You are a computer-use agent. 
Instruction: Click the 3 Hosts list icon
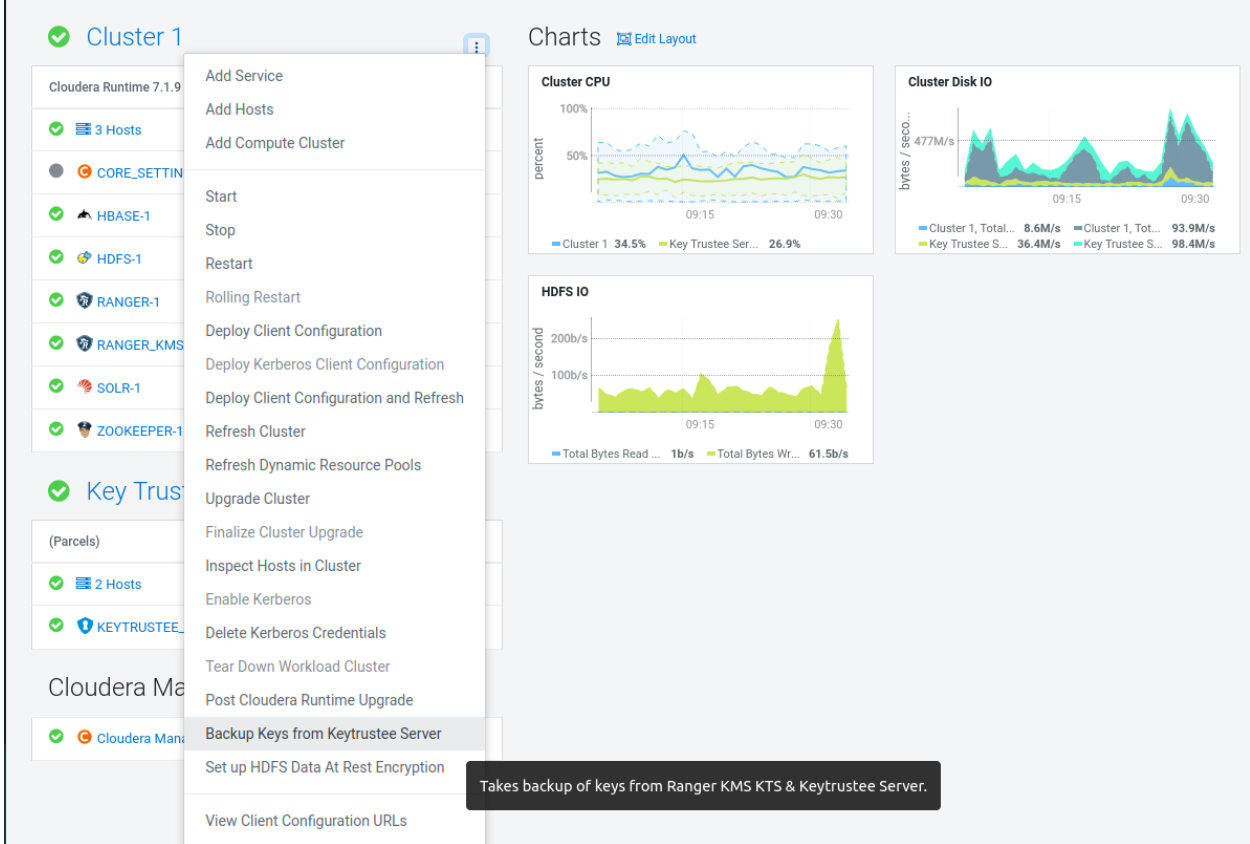84,129
